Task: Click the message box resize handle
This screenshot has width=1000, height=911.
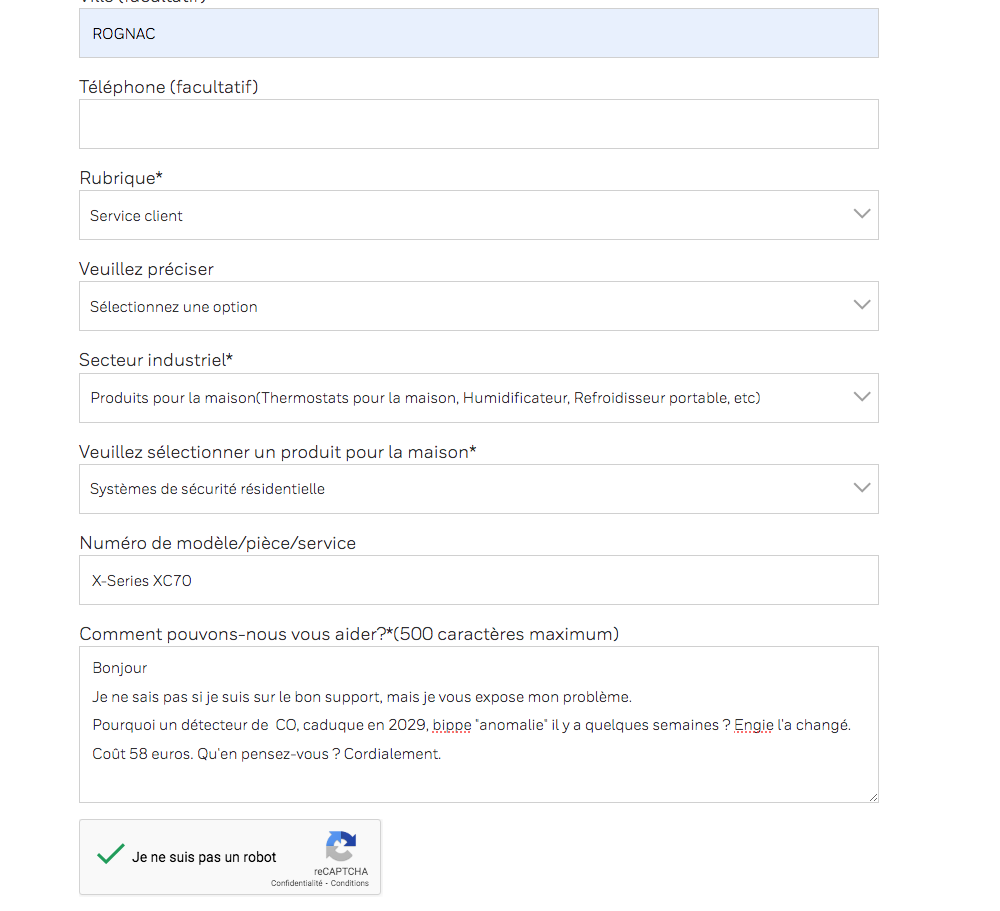Action: (873, 796)
